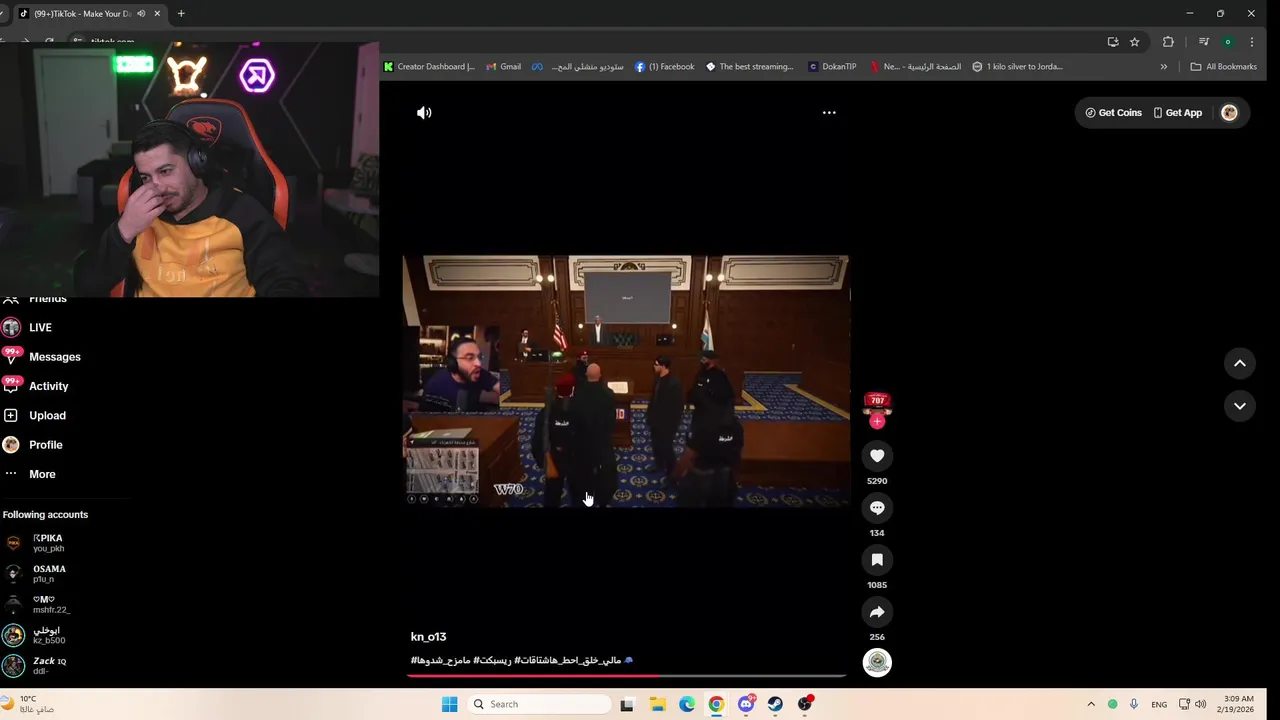The width and height of the screenshot is (1280, 720).
Task: Open a new Chrome tab
Action: (x=181, y=14)
